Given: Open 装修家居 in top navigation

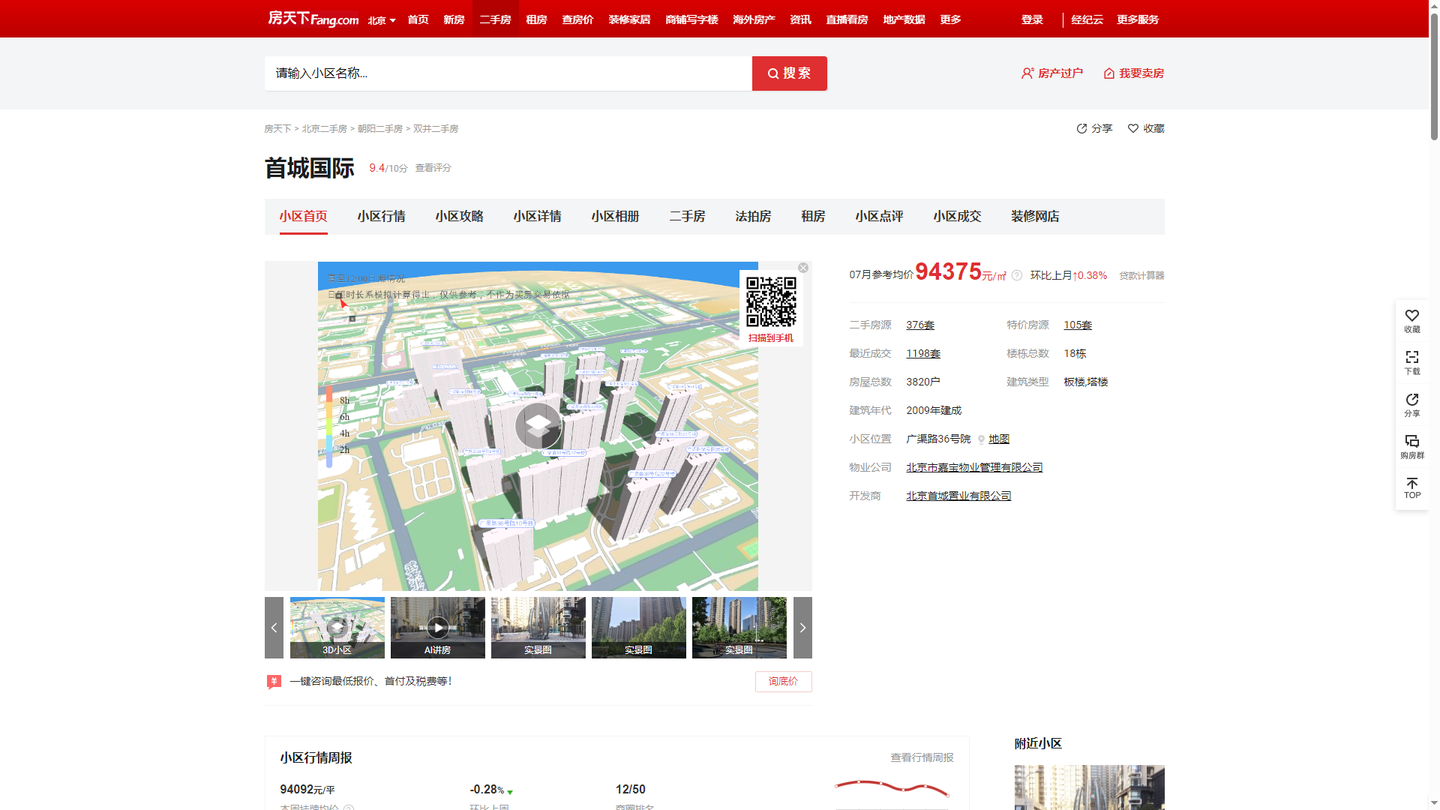Looking at the screenshot, I should 629,19.
